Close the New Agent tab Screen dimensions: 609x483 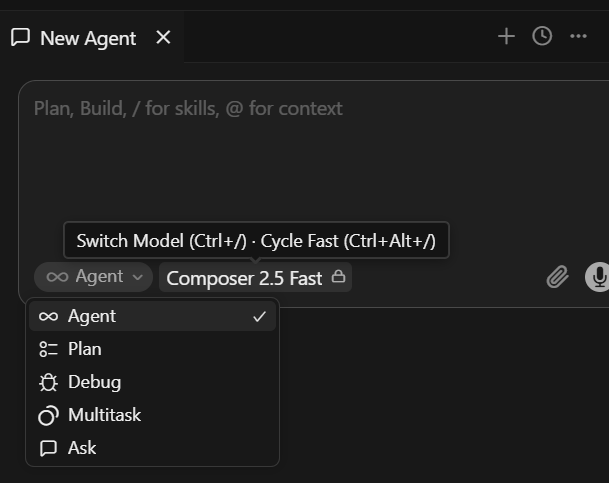(x=163, y=38)
